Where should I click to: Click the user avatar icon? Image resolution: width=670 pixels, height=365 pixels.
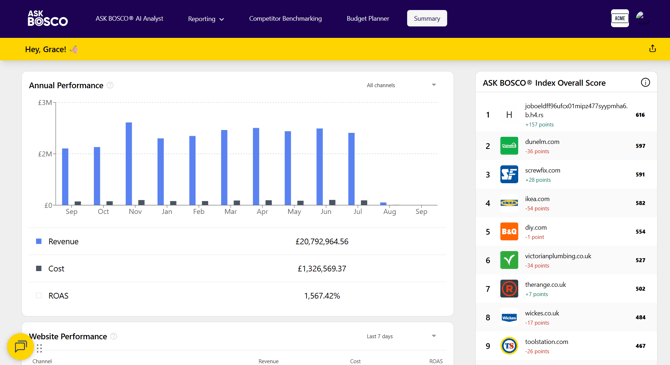[x=641, y=18]
